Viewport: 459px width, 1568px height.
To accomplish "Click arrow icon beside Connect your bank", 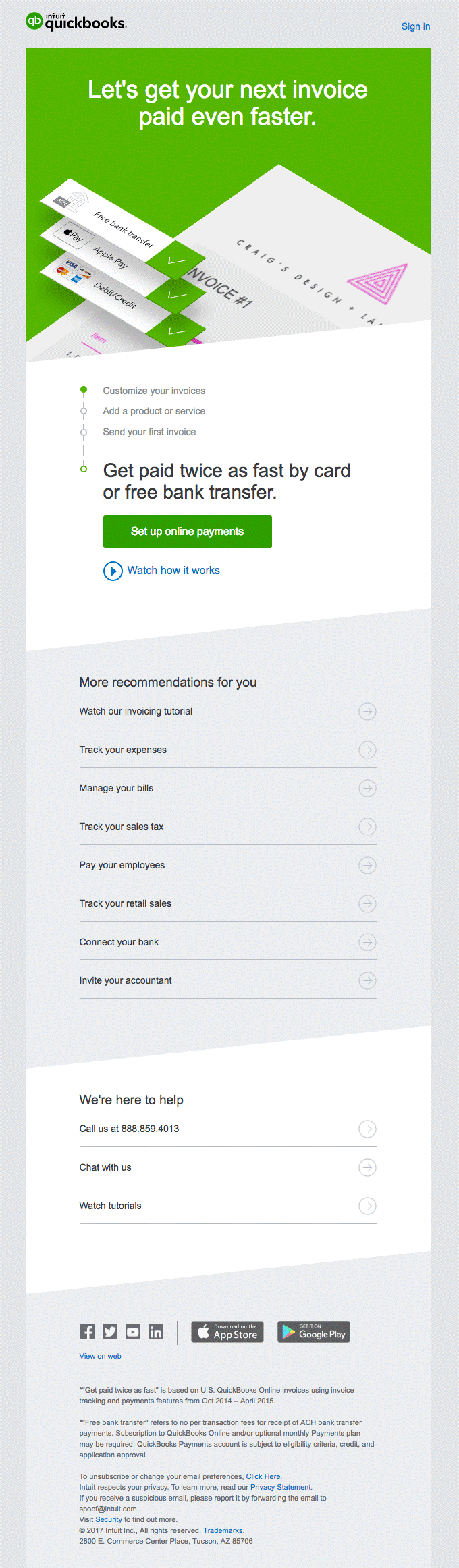I will pyautogui.click(x=367, y=942).
